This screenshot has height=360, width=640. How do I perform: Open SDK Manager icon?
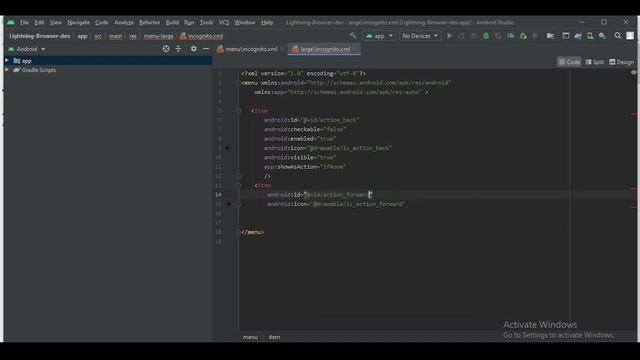pos(602,36)
